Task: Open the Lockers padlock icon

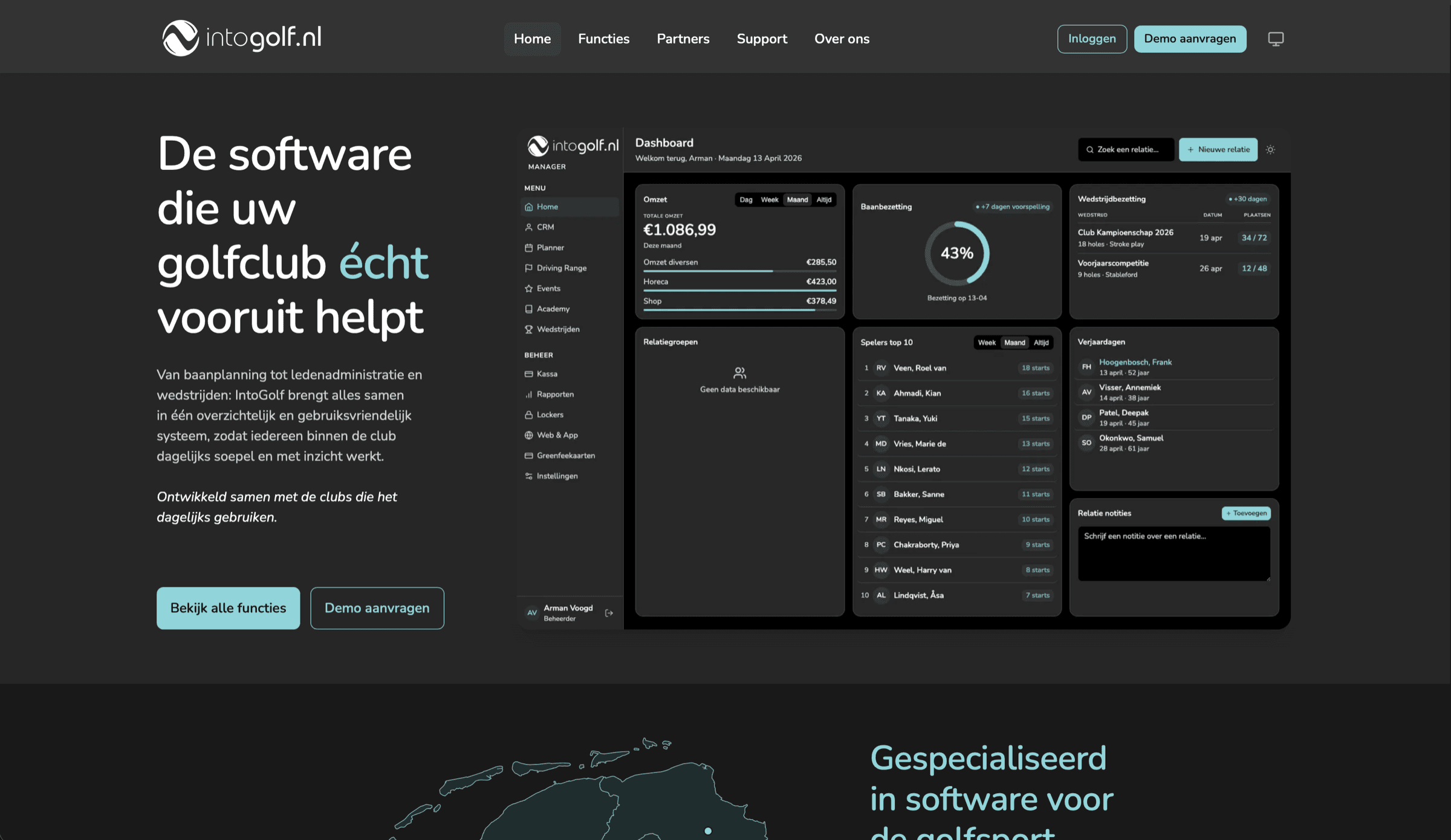Action: pos(528,415)
